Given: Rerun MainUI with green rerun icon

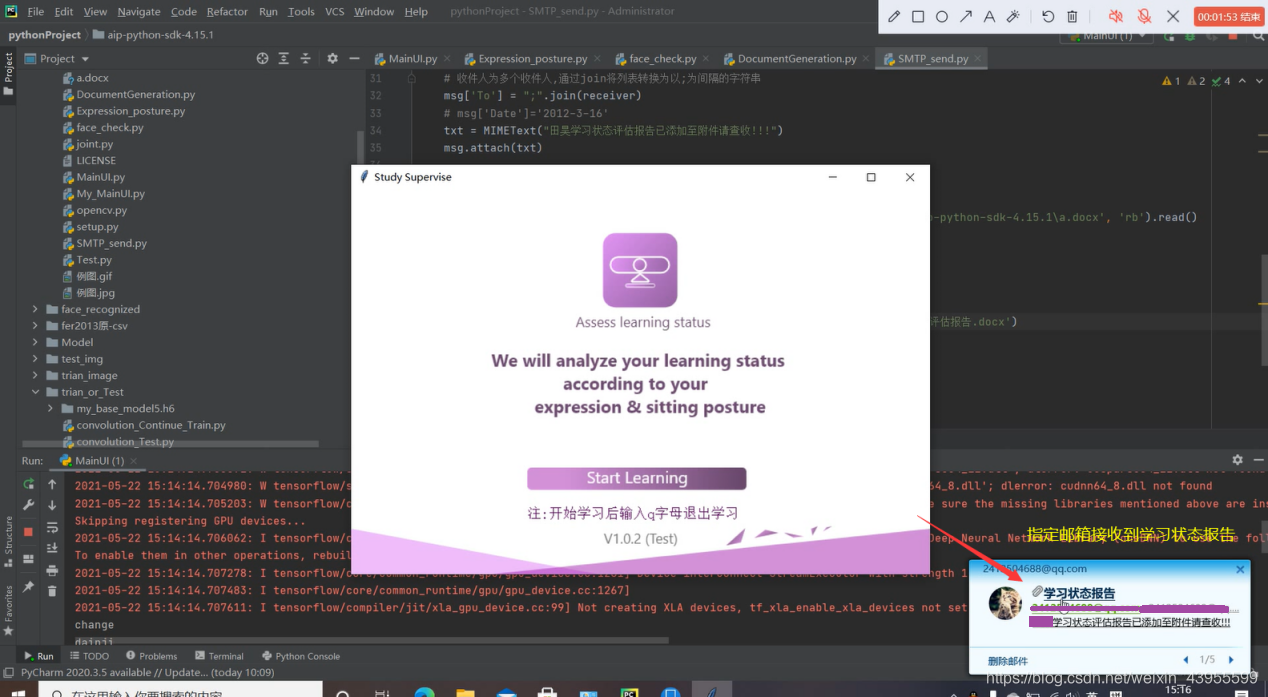Looking at the screenshot, I should (29, 484).
